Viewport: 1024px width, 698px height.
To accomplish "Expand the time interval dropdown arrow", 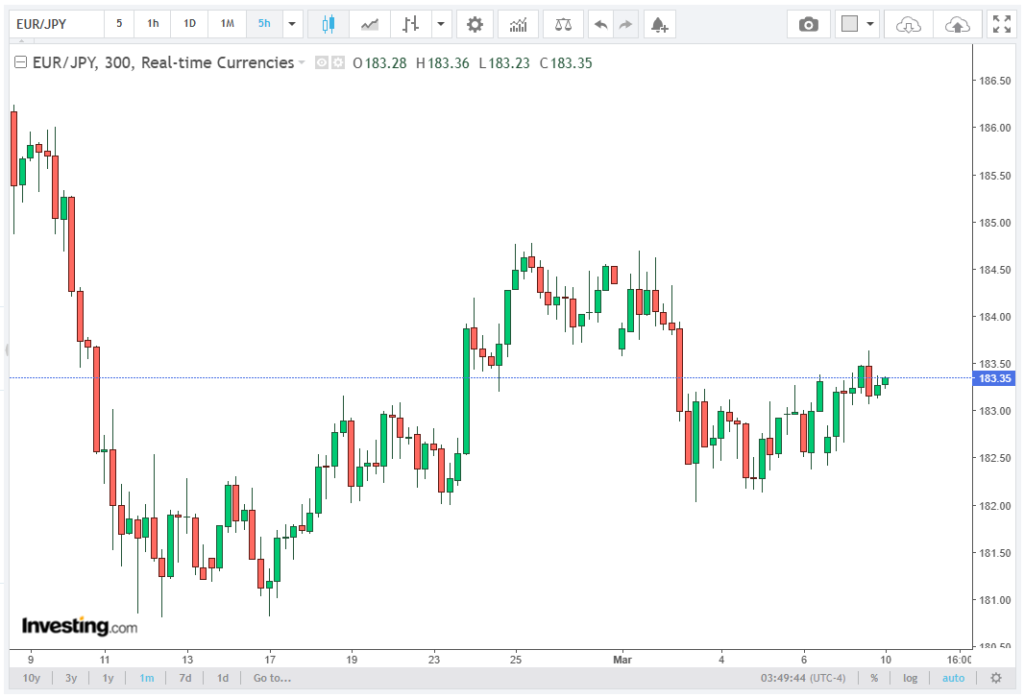I will [291, 24].
